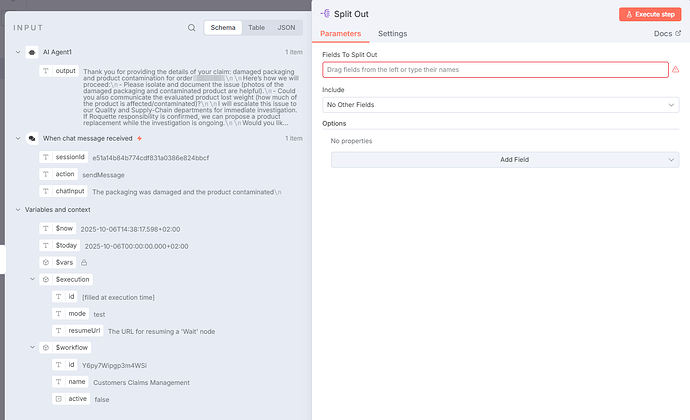The image size is (690, 420).
Task: Click the Split Out node icon
Action: 326,14
